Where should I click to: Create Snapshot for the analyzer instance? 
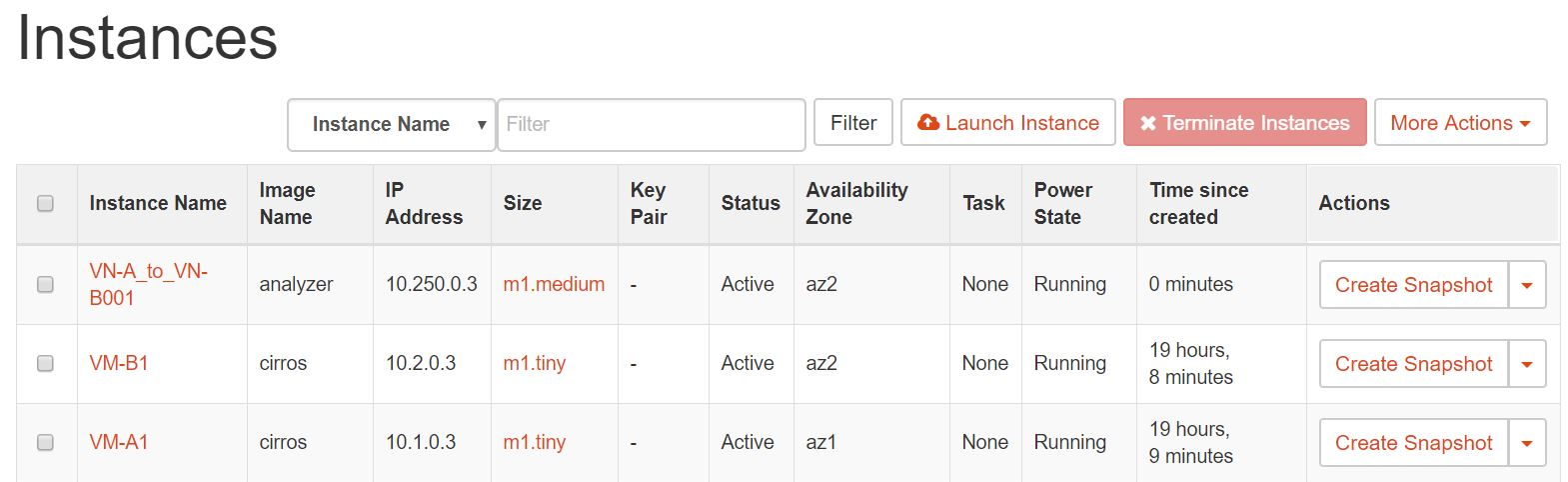tap(1413, 285)
